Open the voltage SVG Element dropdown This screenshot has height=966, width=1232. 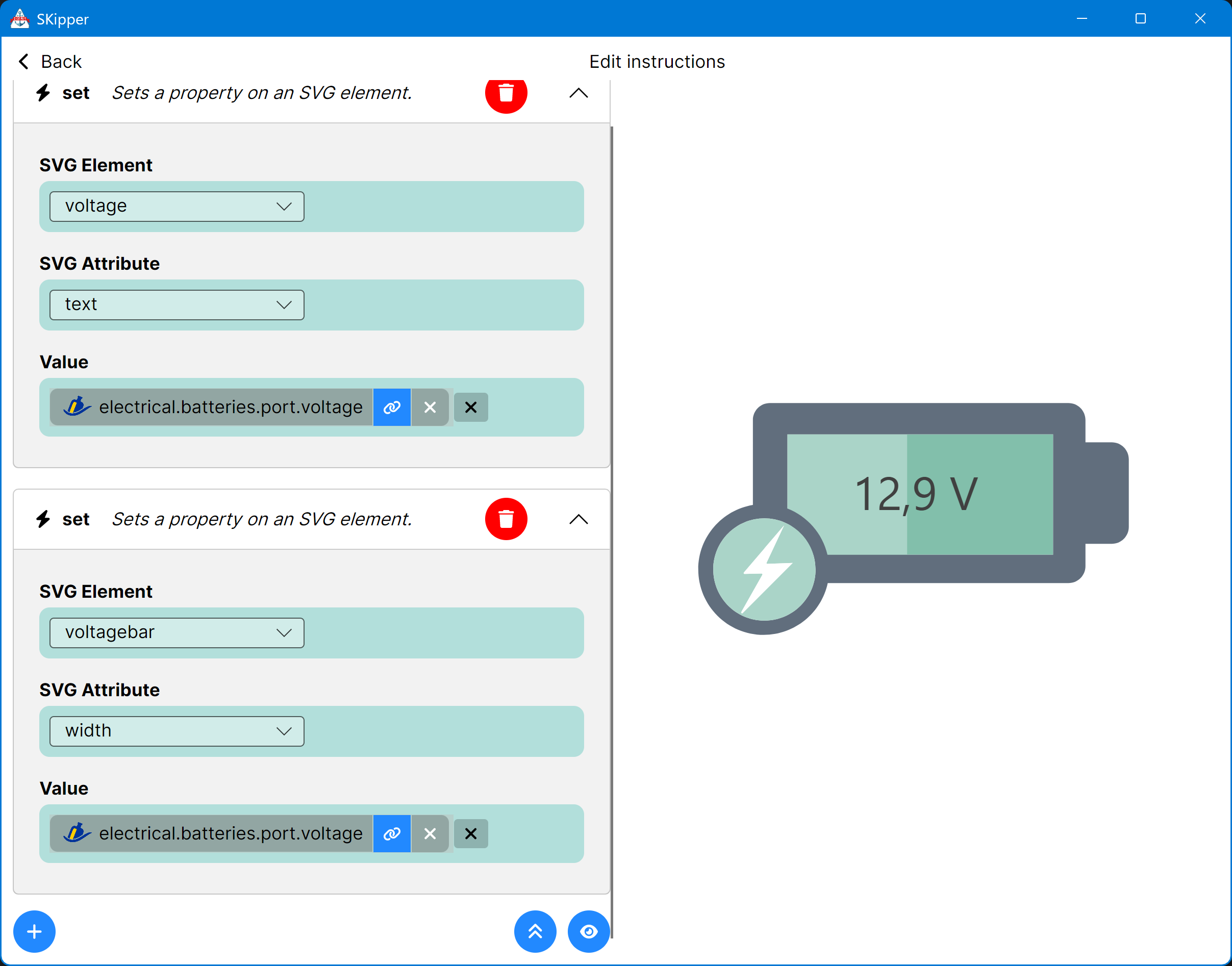[177, 207]
